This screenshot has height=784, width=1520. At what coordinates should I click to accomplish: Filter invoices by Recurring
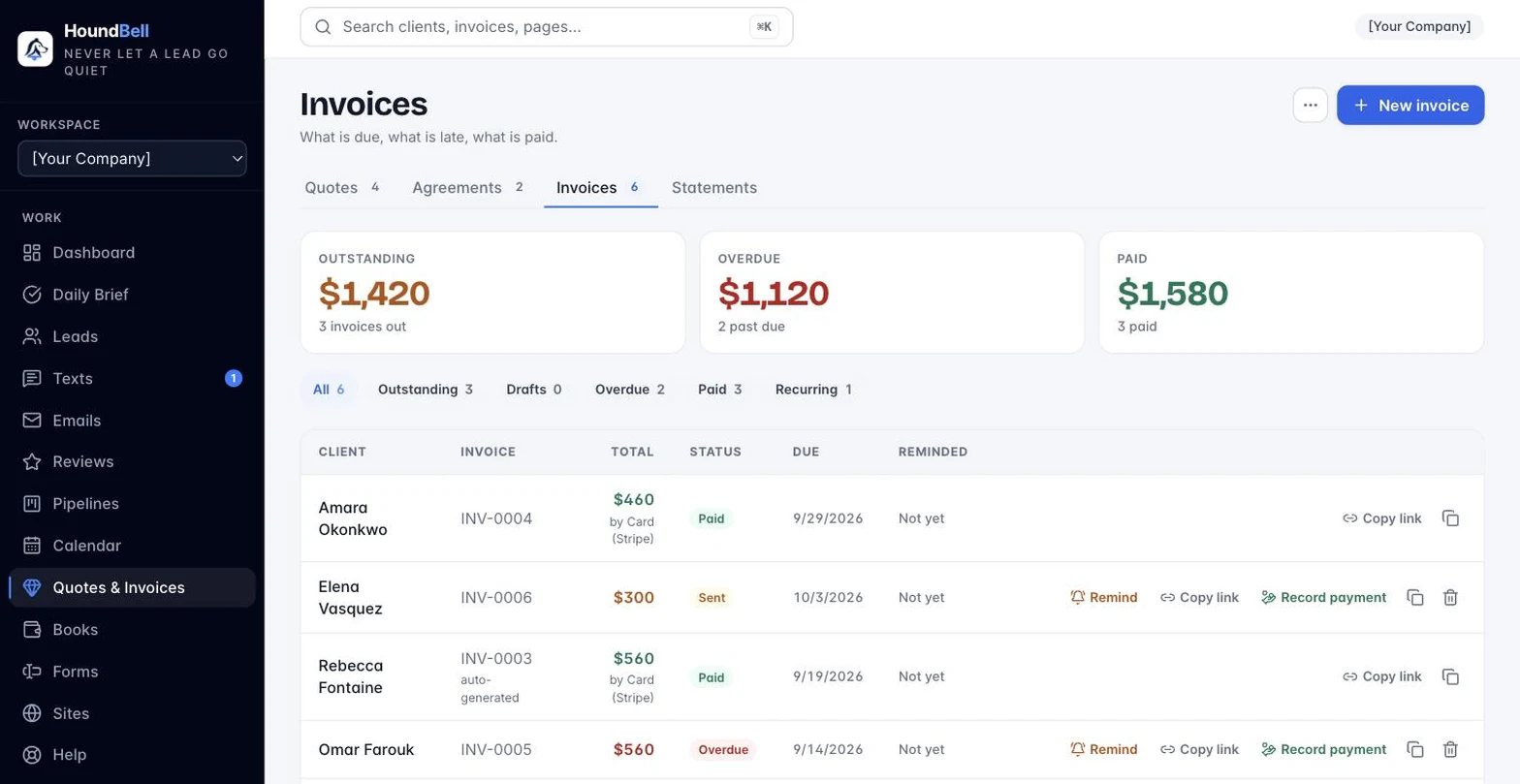(813, 390)
